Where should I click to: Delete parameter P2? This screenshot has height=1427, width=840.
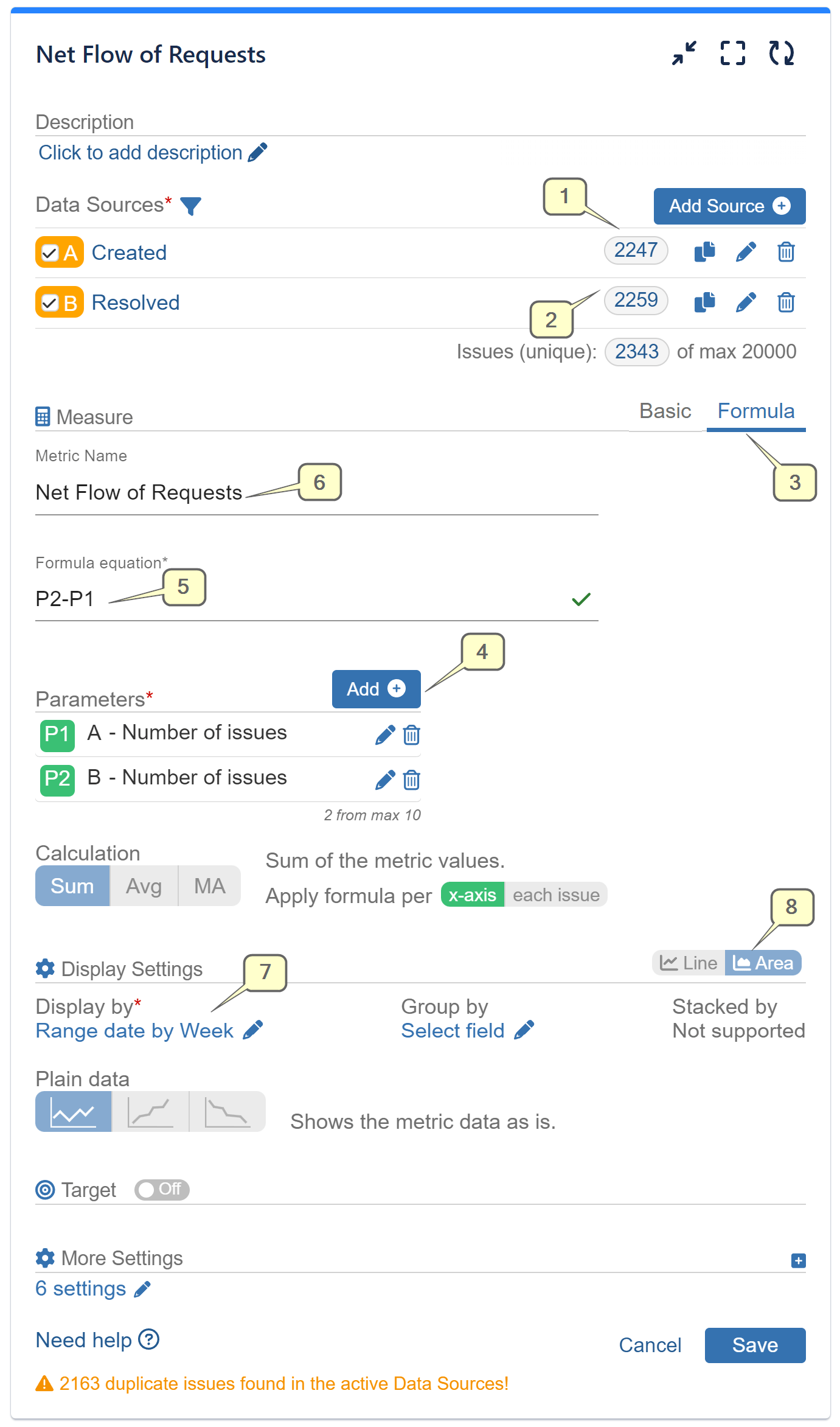[411, 780]
